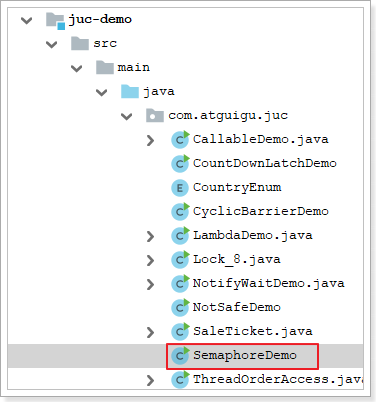Open CountDownLatchDemo file name

pos(265,163)
